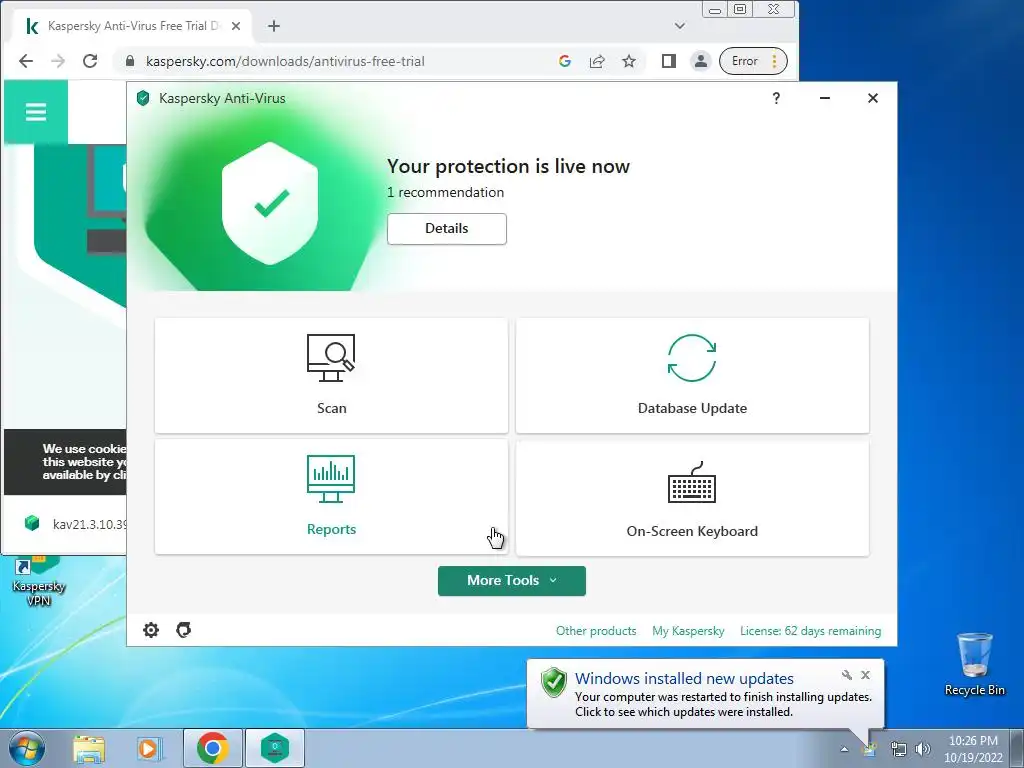This screenshot has width=1024, height=768.
Task: Open a new Chrome tab
Action: pos(274,26)
